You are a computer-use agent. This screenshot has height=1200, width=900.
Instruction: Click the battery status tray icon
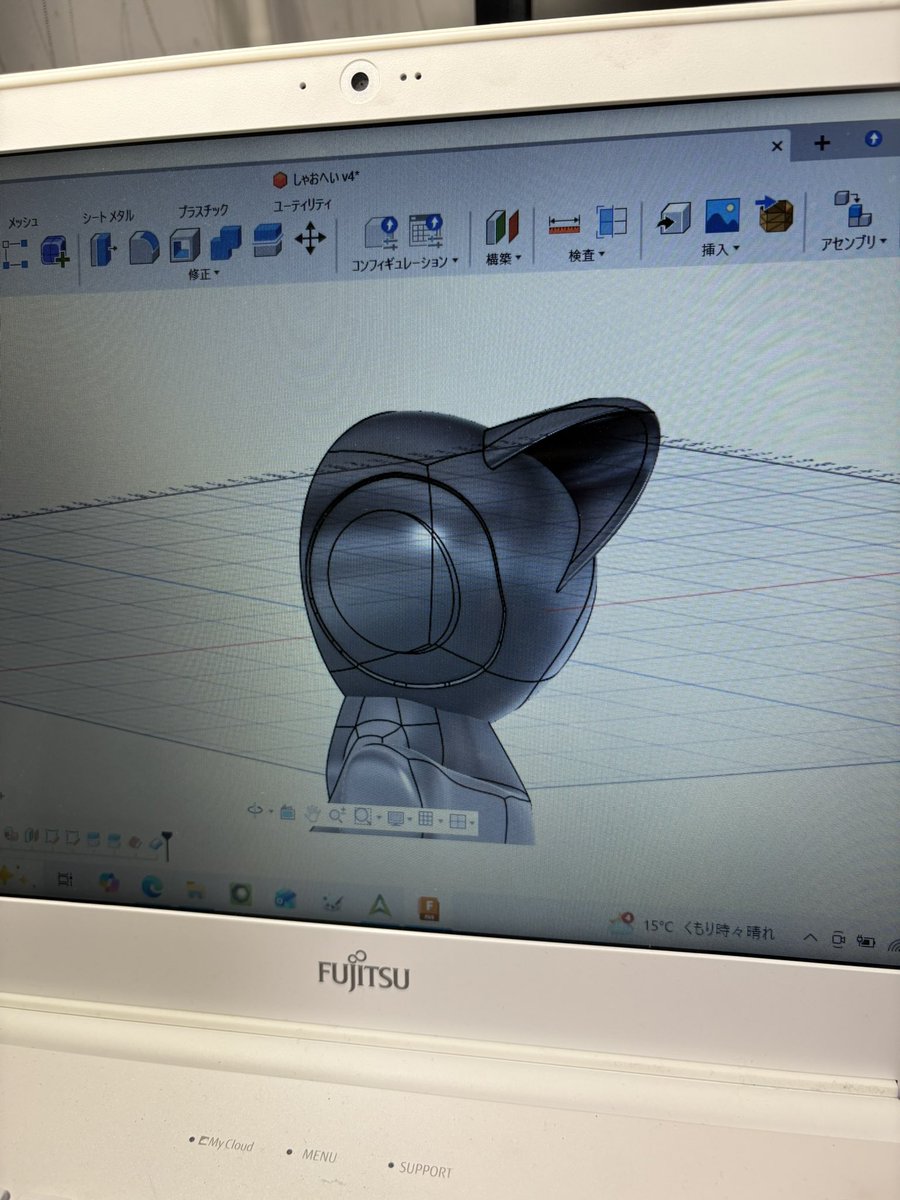(x=866, y=942)
